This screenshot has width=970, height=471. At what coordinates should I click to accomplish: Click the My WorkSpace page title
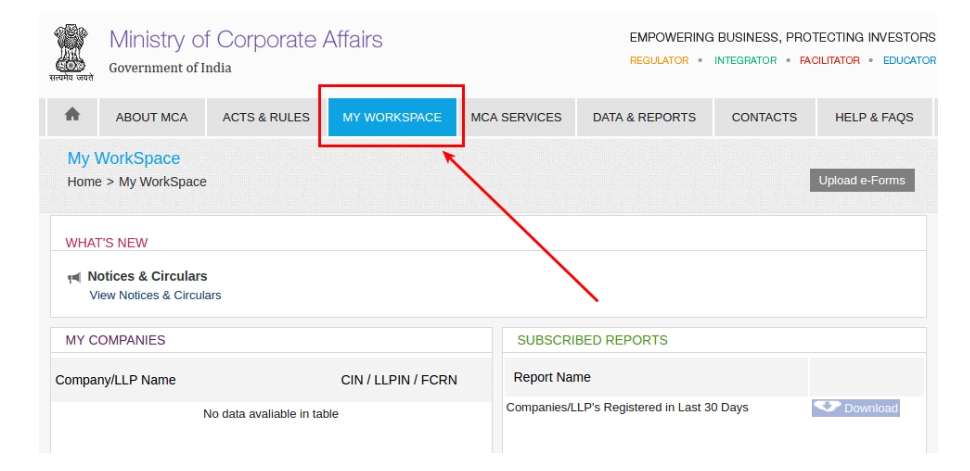click(124, 158)
